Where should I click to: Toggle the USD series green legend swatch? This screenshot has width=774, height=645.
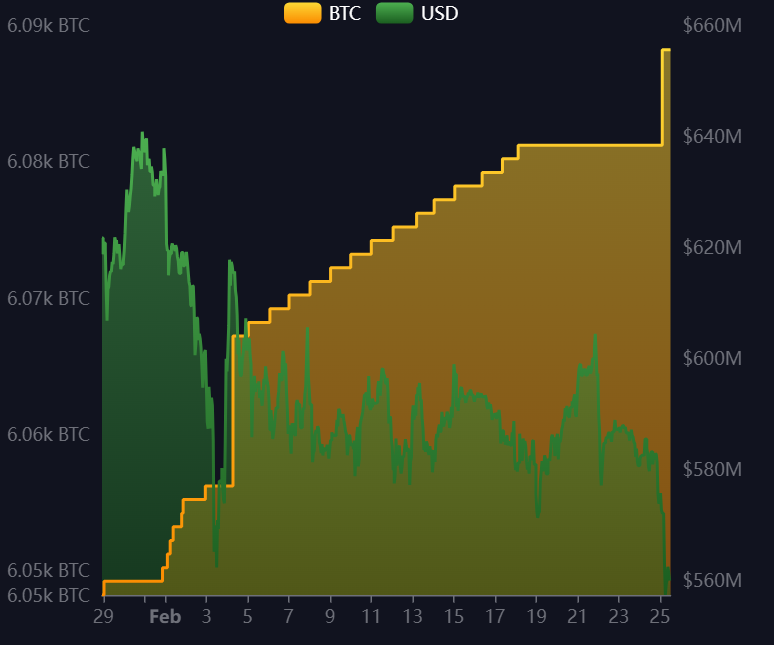394,13
